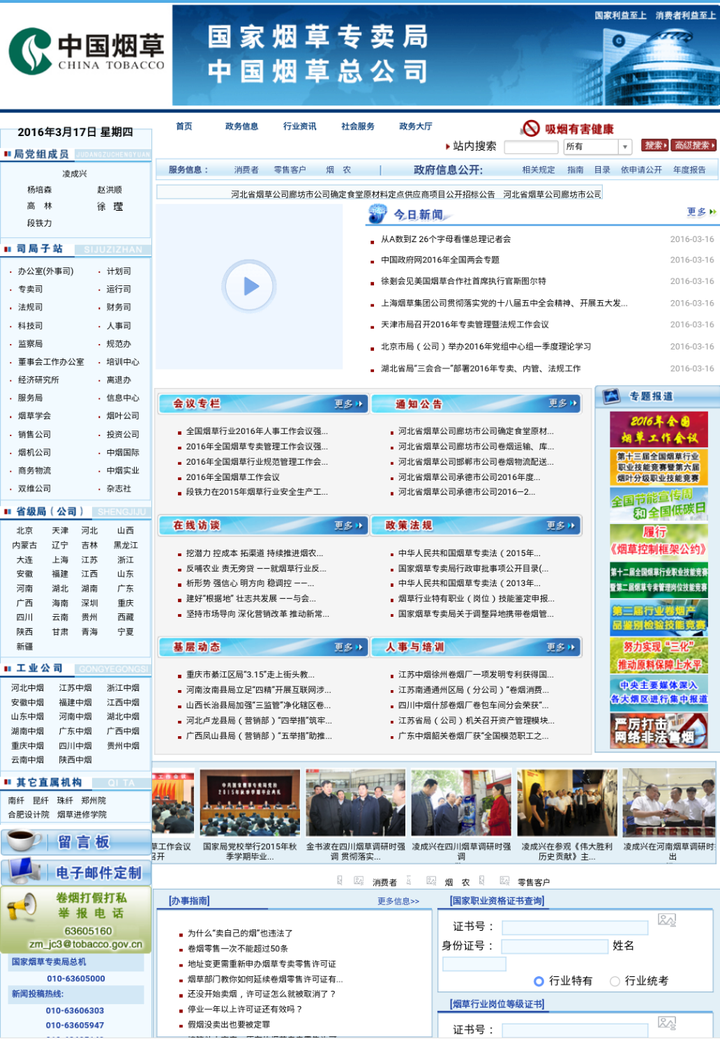Click 更多 next to 今日新闻

[701, 211]
